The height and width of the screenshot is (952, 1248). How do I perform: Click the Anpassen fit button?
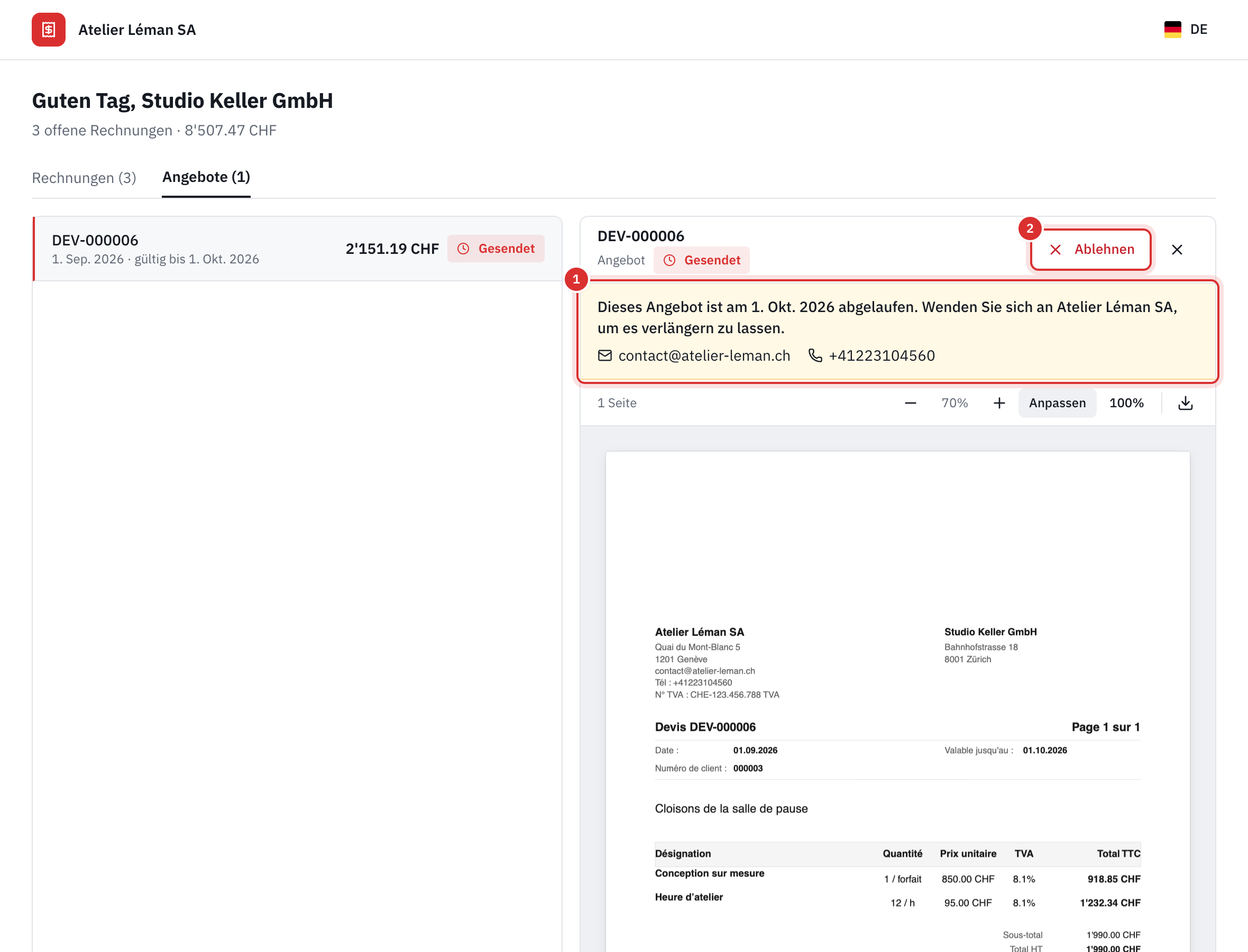pyautogui.click(x=1057, y=403)
